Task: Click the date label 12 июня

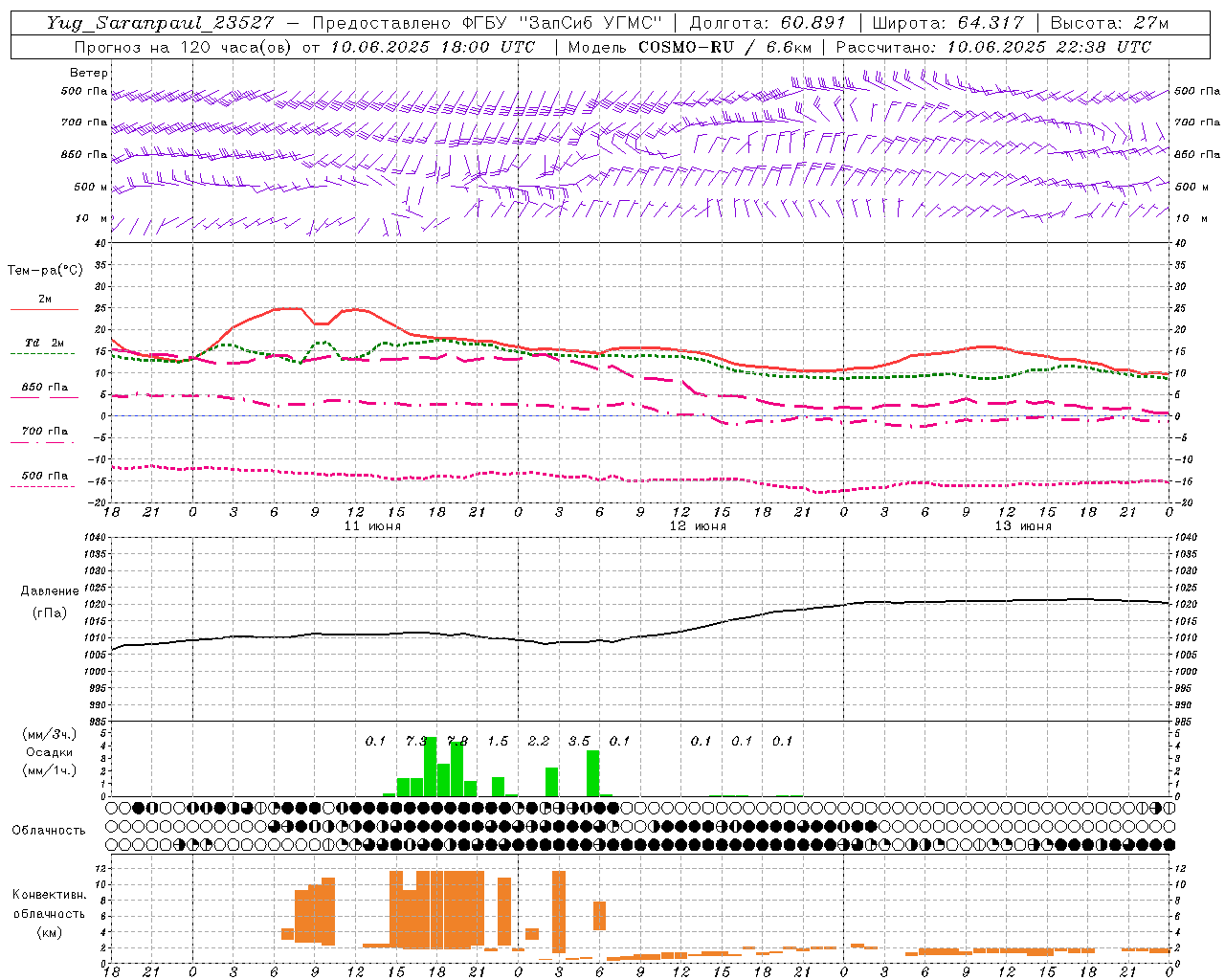Action: click(x=698, y=526)
